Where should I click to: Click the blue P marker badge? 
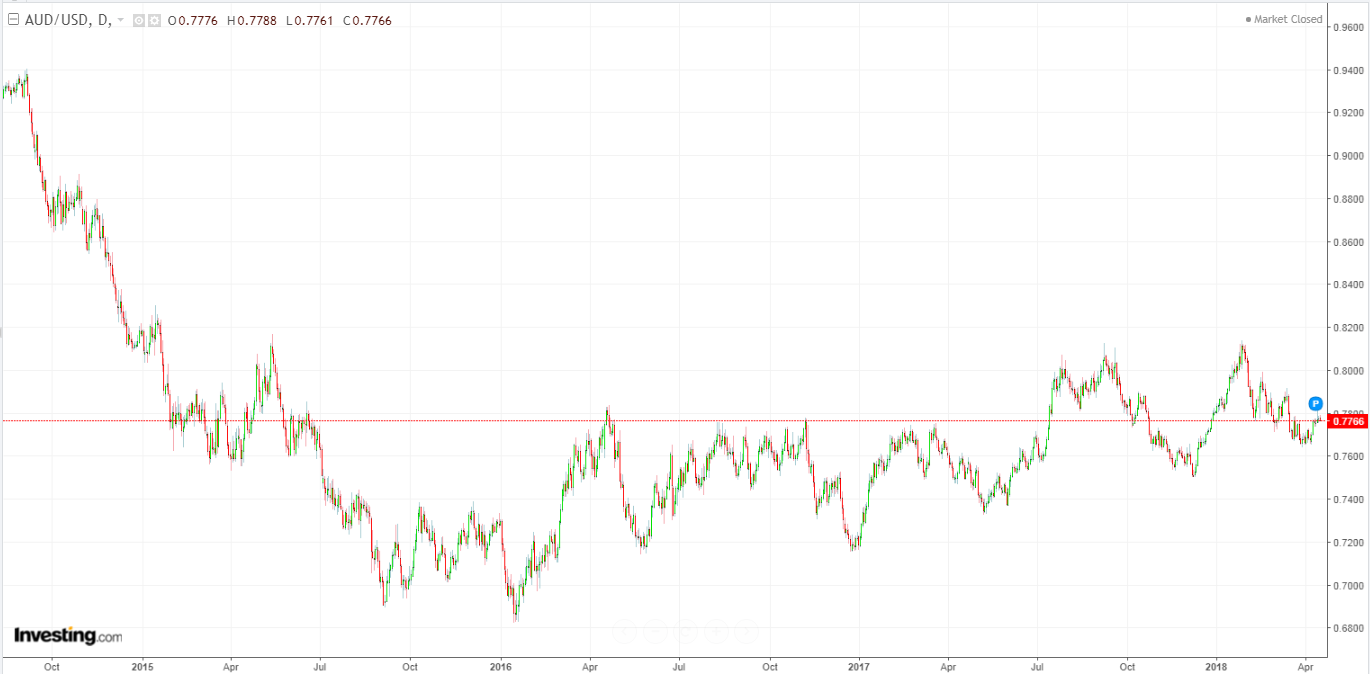[1316, 404]
